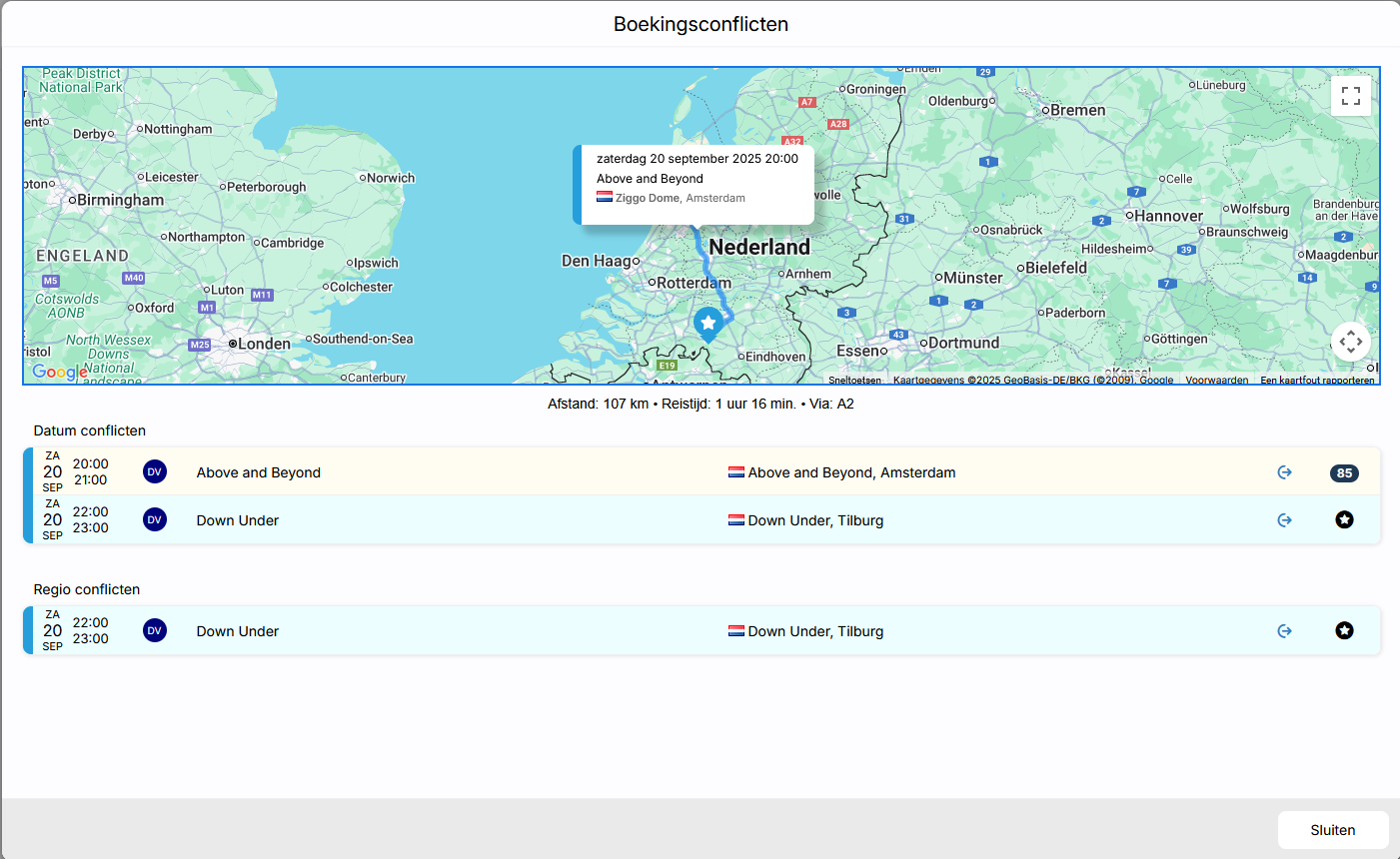The width and height of the screenshot is (1400, 859).
Task: Open Down Under booking arrow under Regio conflicten
Action: coord(1285,631)
